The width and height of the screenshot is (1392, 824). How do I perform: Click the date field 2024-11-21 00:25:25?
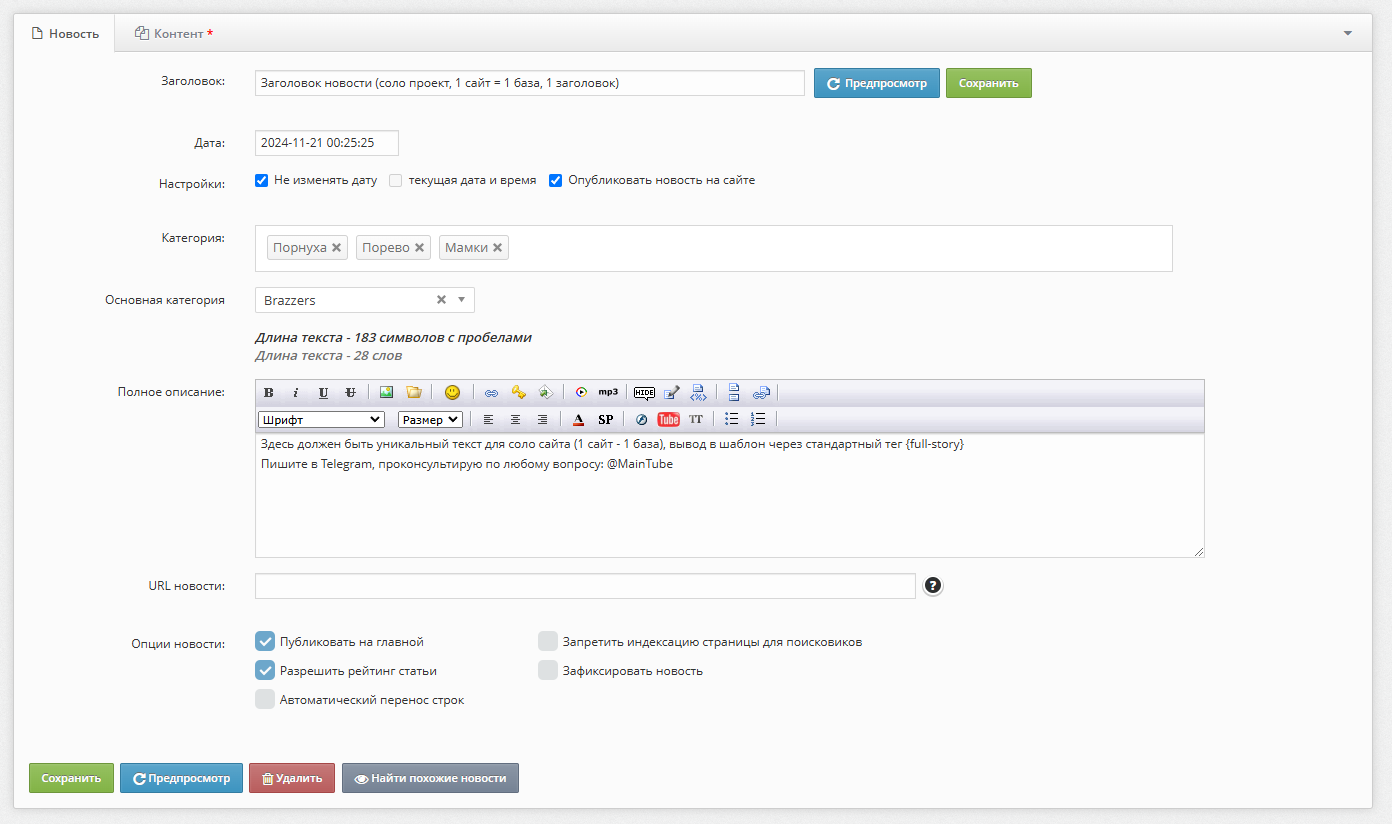(327, 143)
